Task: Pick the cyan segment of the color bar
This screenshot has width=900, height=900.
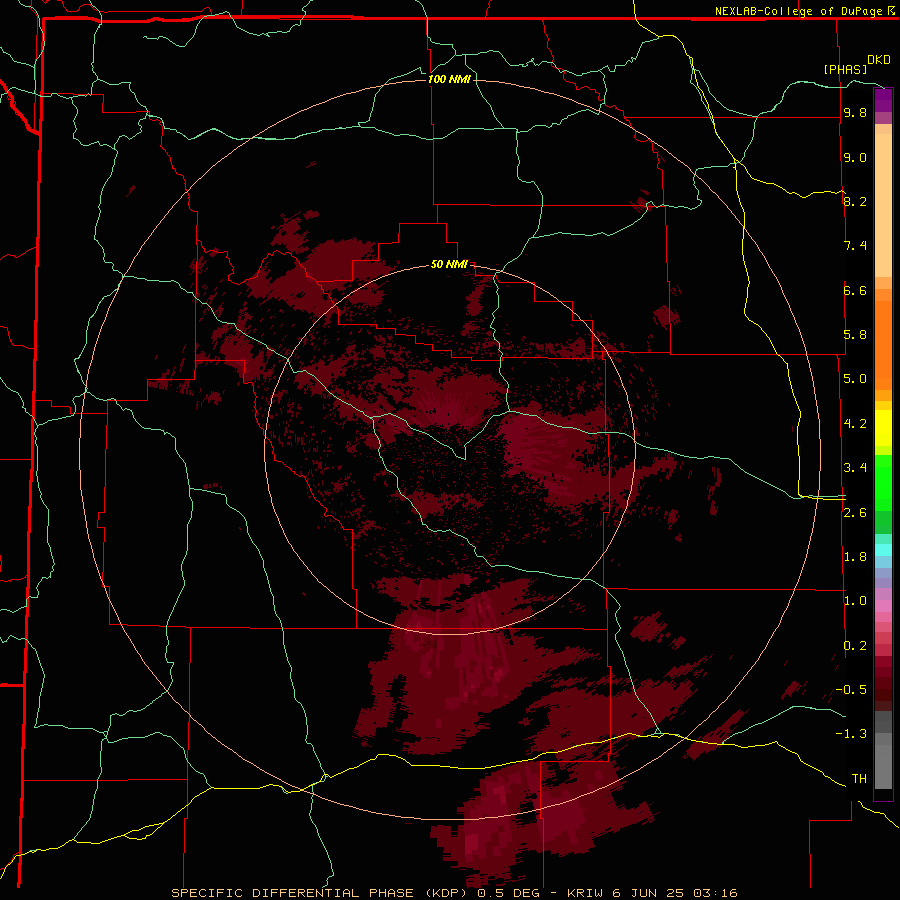Action: coord(883,550)
